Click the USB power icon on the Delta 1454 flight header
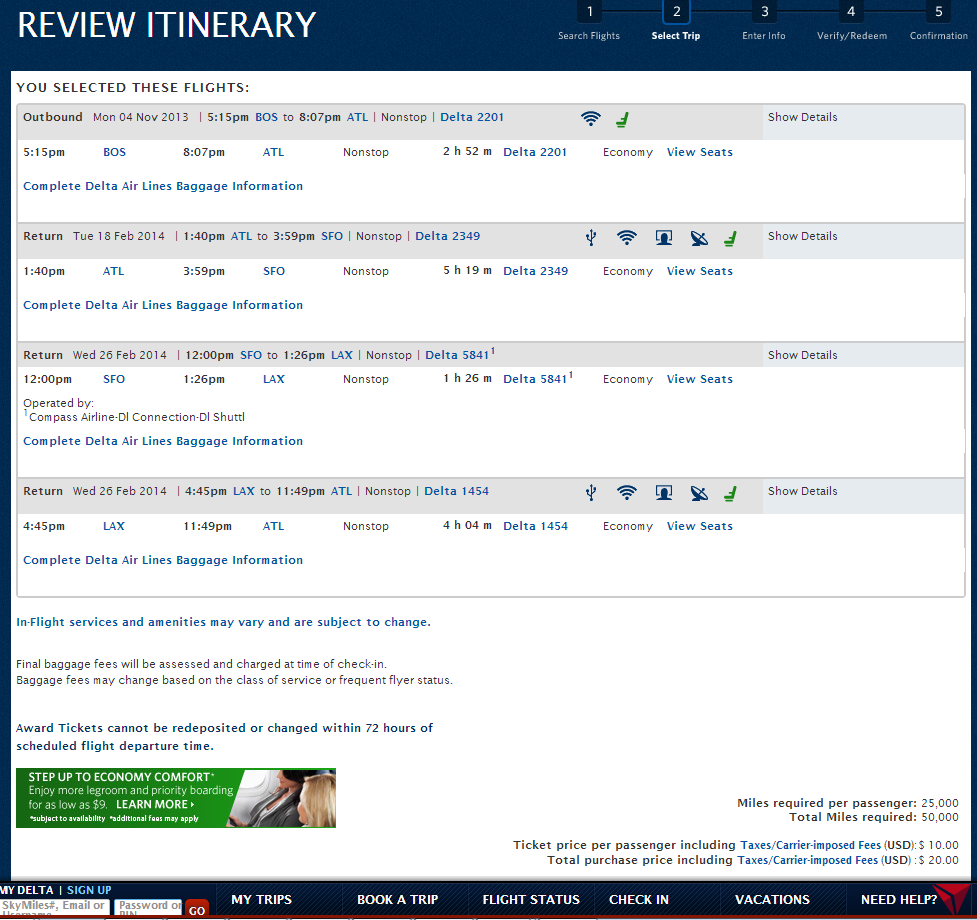The width and height of the screenshot is (977, 920). coord(591,492)
